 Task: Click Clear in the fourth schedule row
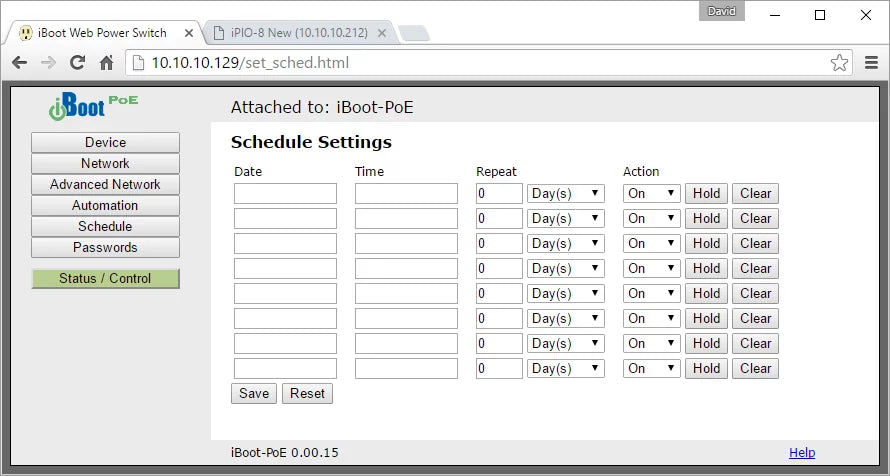tap(755, 268)
